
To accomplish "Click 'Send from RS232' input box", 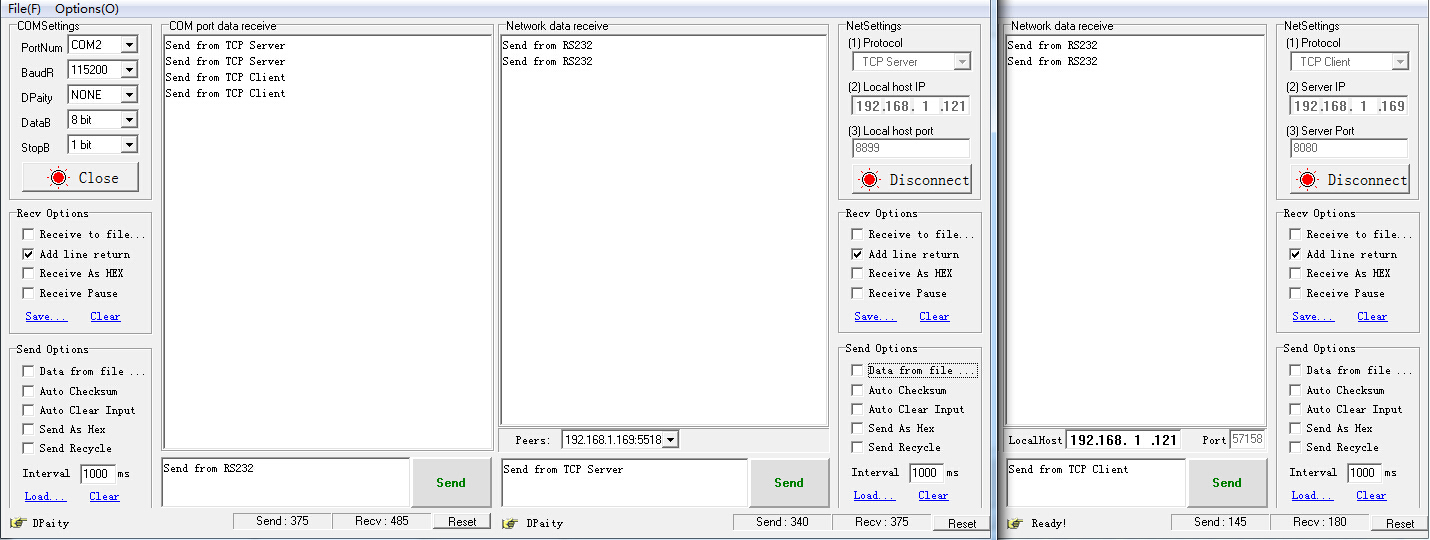I will coord(286,482).
